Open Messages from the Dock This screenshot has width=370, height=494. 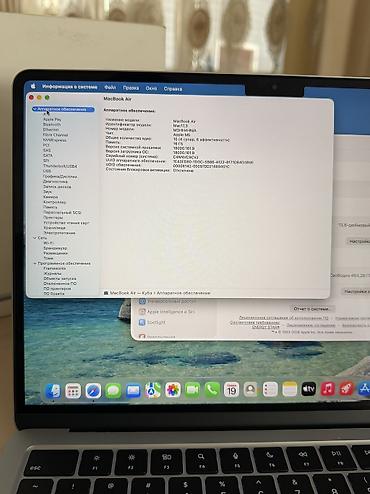point(113,391)
